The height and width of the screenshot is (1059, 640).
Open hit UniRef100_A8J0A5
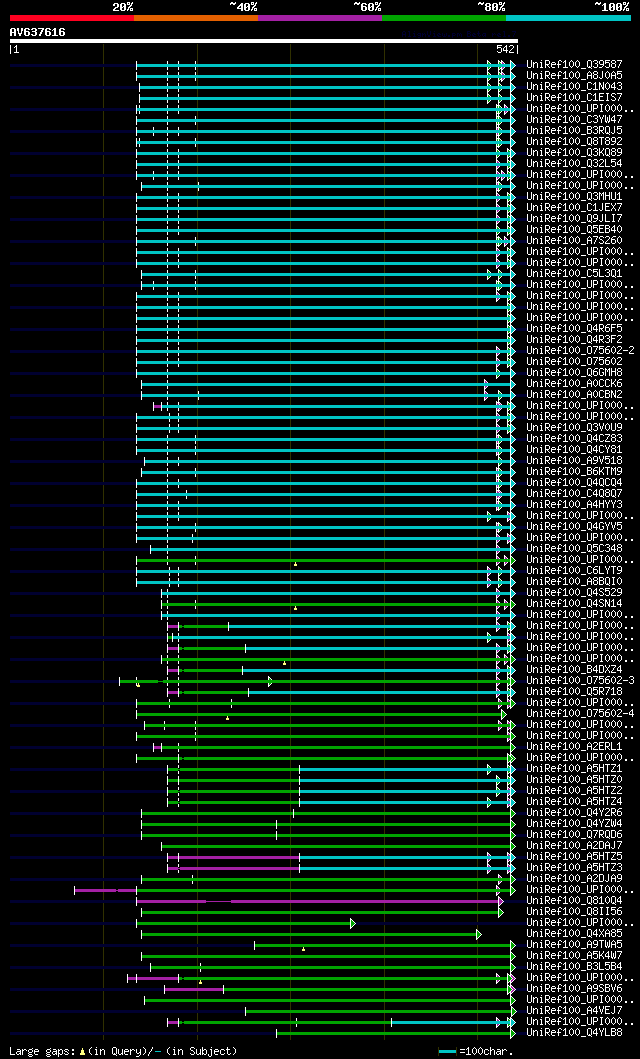[x=575, y=75]
